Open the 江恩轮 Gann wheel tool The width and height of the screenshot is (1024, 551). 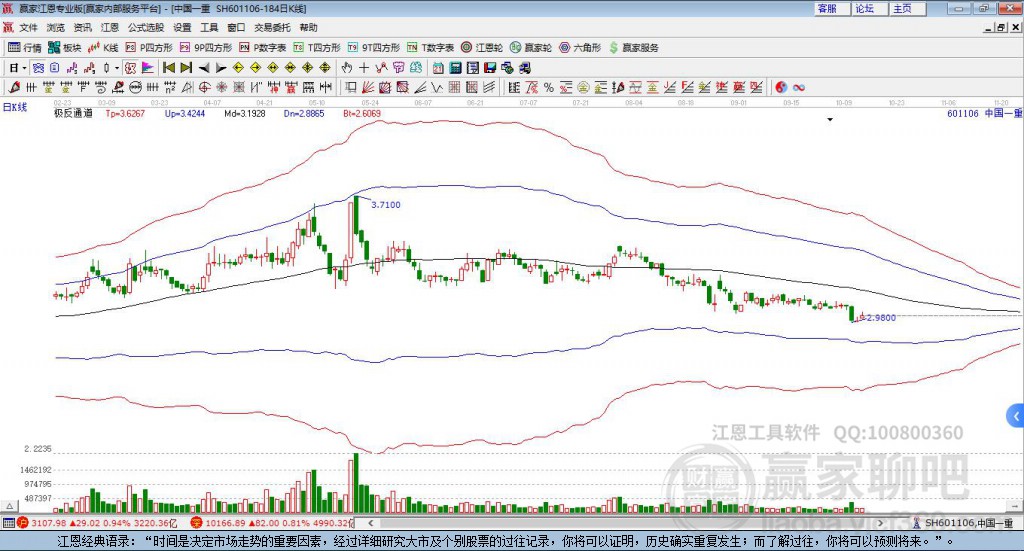[x=482, y=48]
